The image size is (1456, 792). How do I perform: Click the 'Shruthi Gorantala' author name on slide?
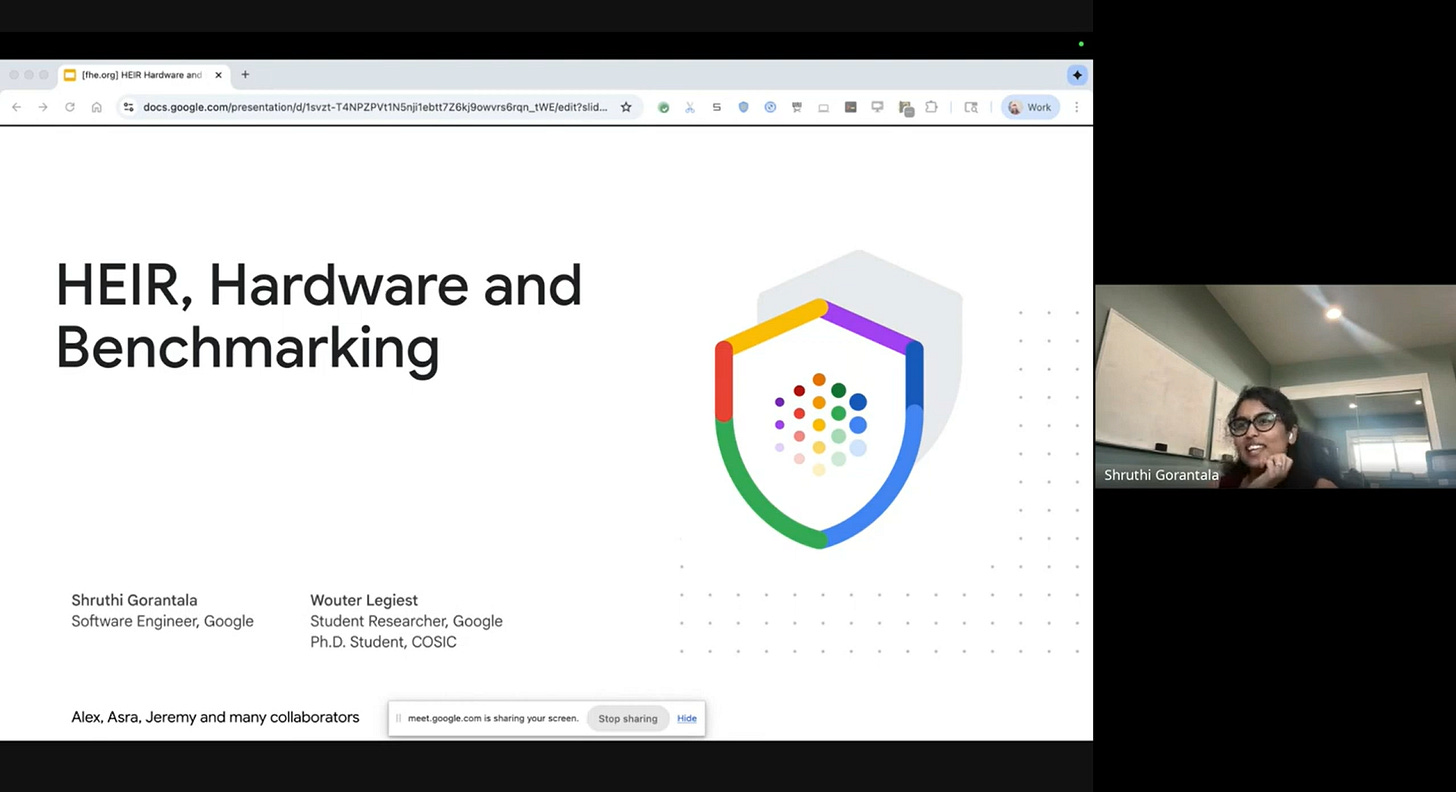pyautogui.click(x=134, y=600)
